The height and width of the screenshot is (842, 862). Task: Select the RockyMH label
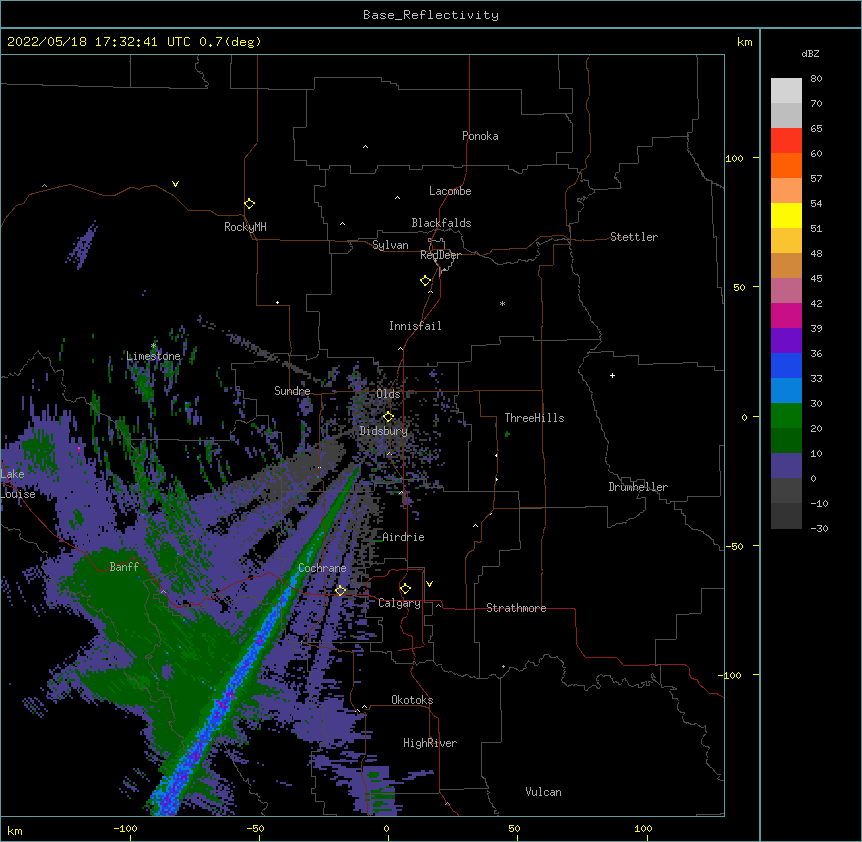[x=245, y=227]
